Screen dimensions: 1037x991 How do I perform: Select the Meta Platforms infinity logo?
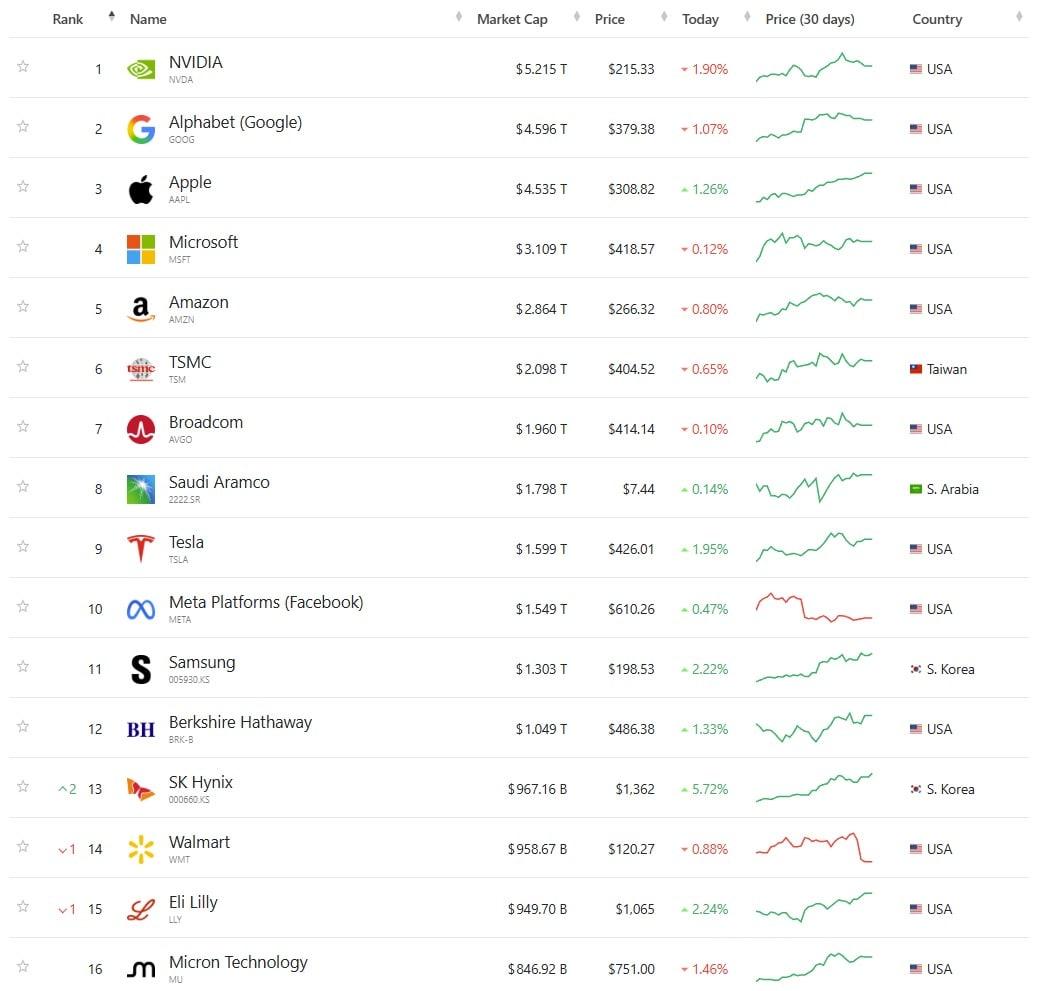tap(141, 609)
